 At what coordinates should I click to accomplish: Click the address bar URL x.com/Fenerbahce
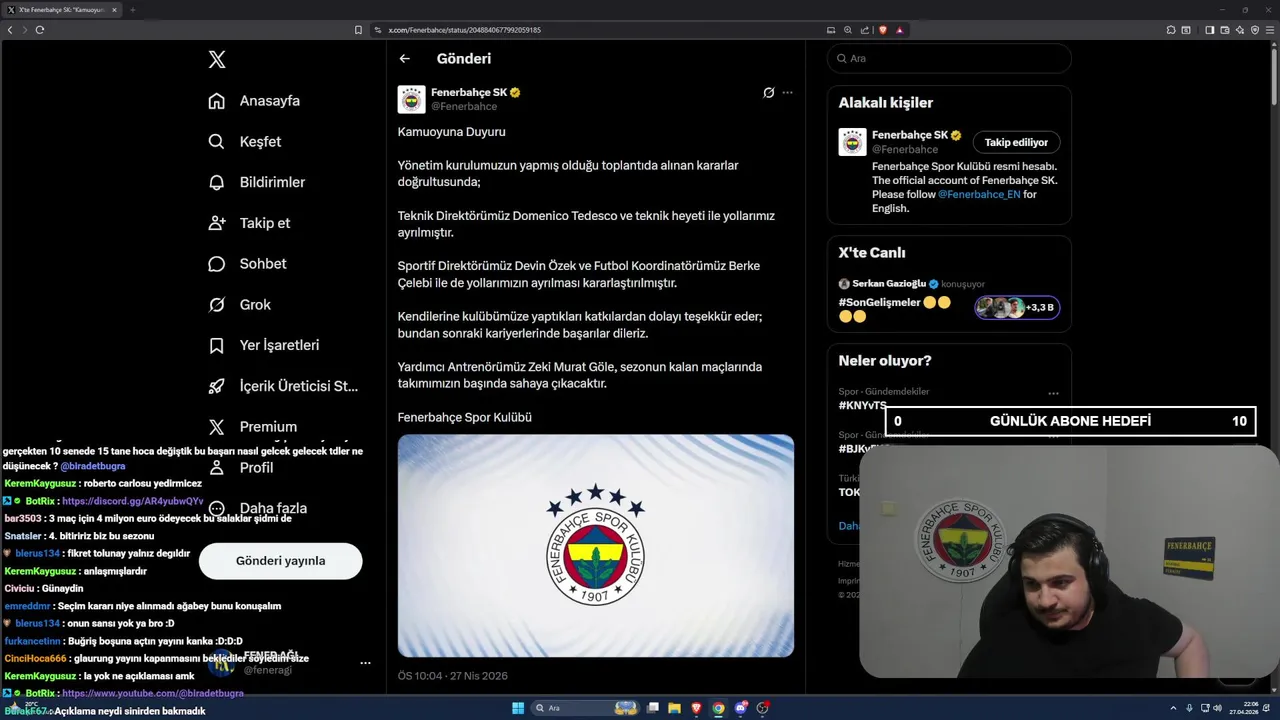coord(464,30)
